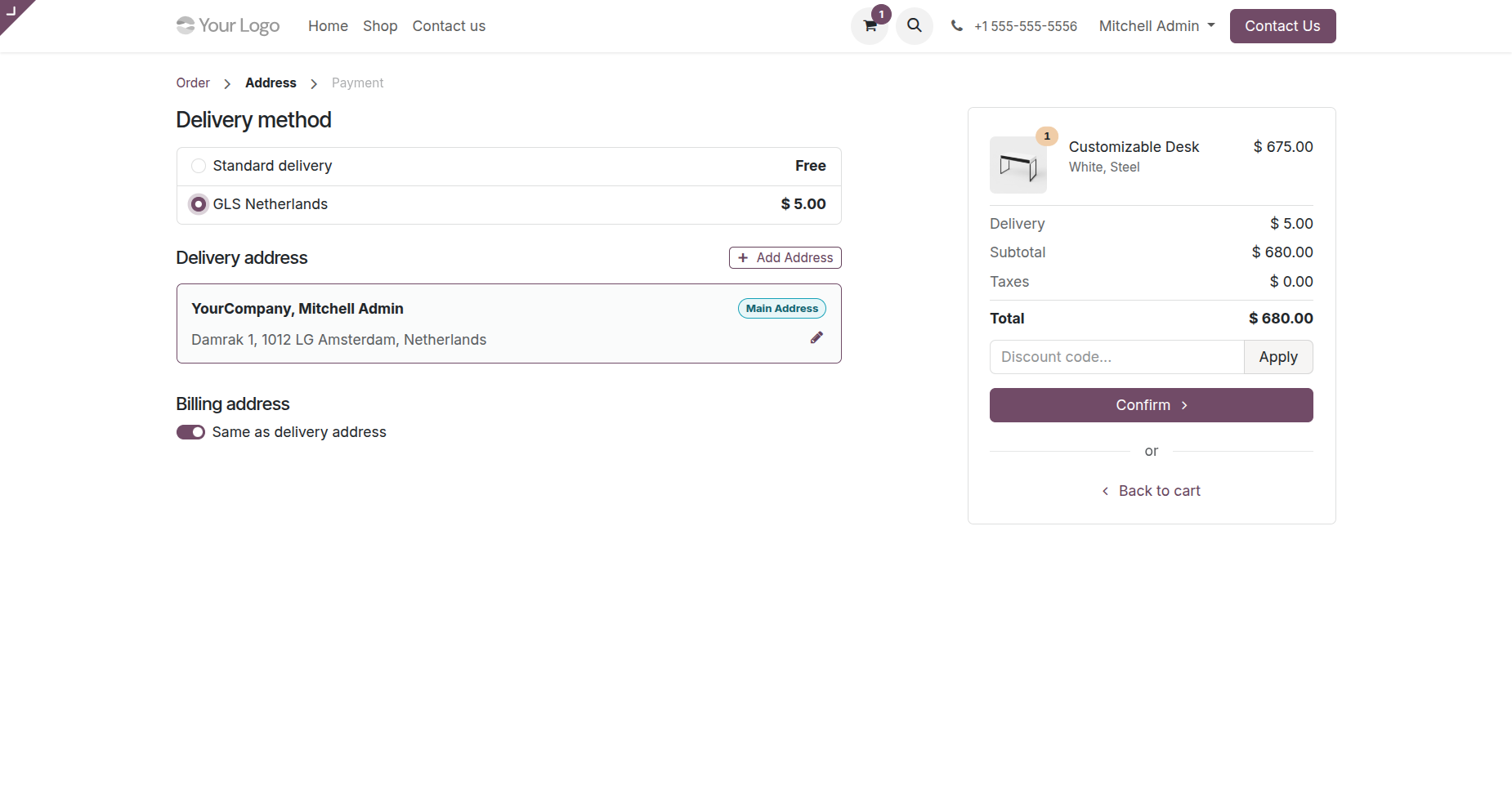The height and width of the screenshot is (794, 1512).
Task: Click the Add Address button
Action: pyautogui.click(x=785, y=258)
